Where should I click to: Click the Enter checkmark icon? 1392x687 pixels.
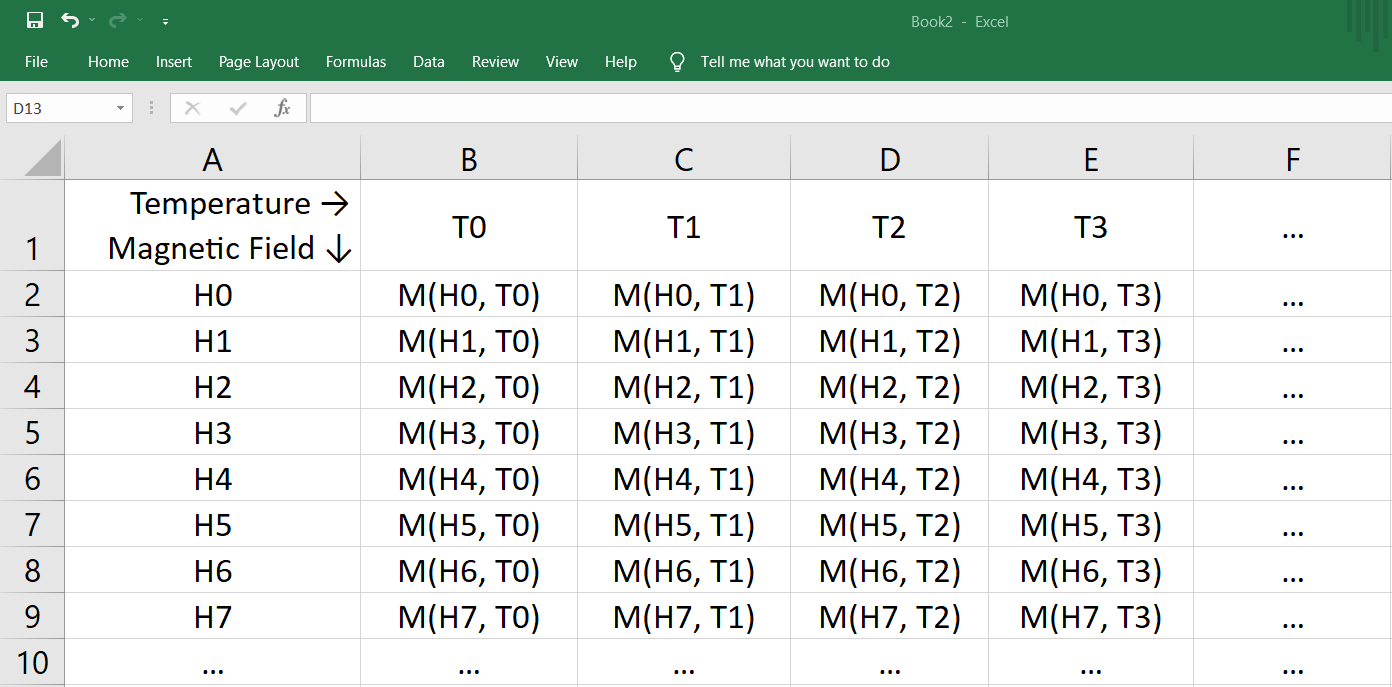click(x=237, y=108)
